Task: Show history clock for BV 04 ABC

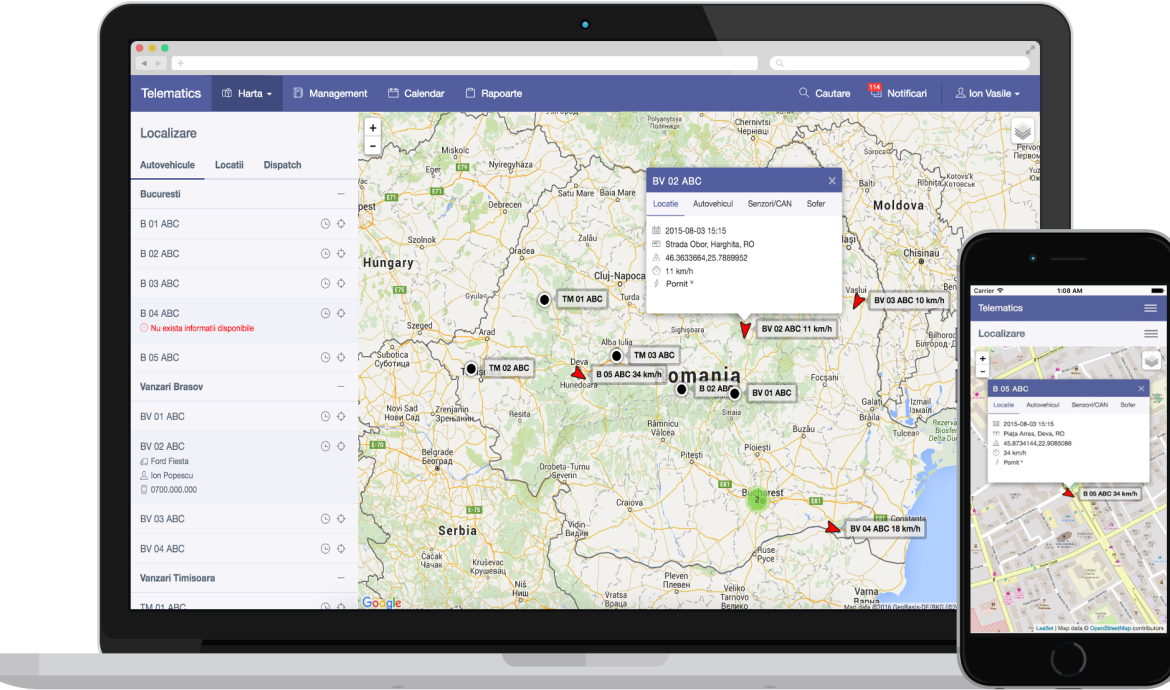Action: point(325,548)
